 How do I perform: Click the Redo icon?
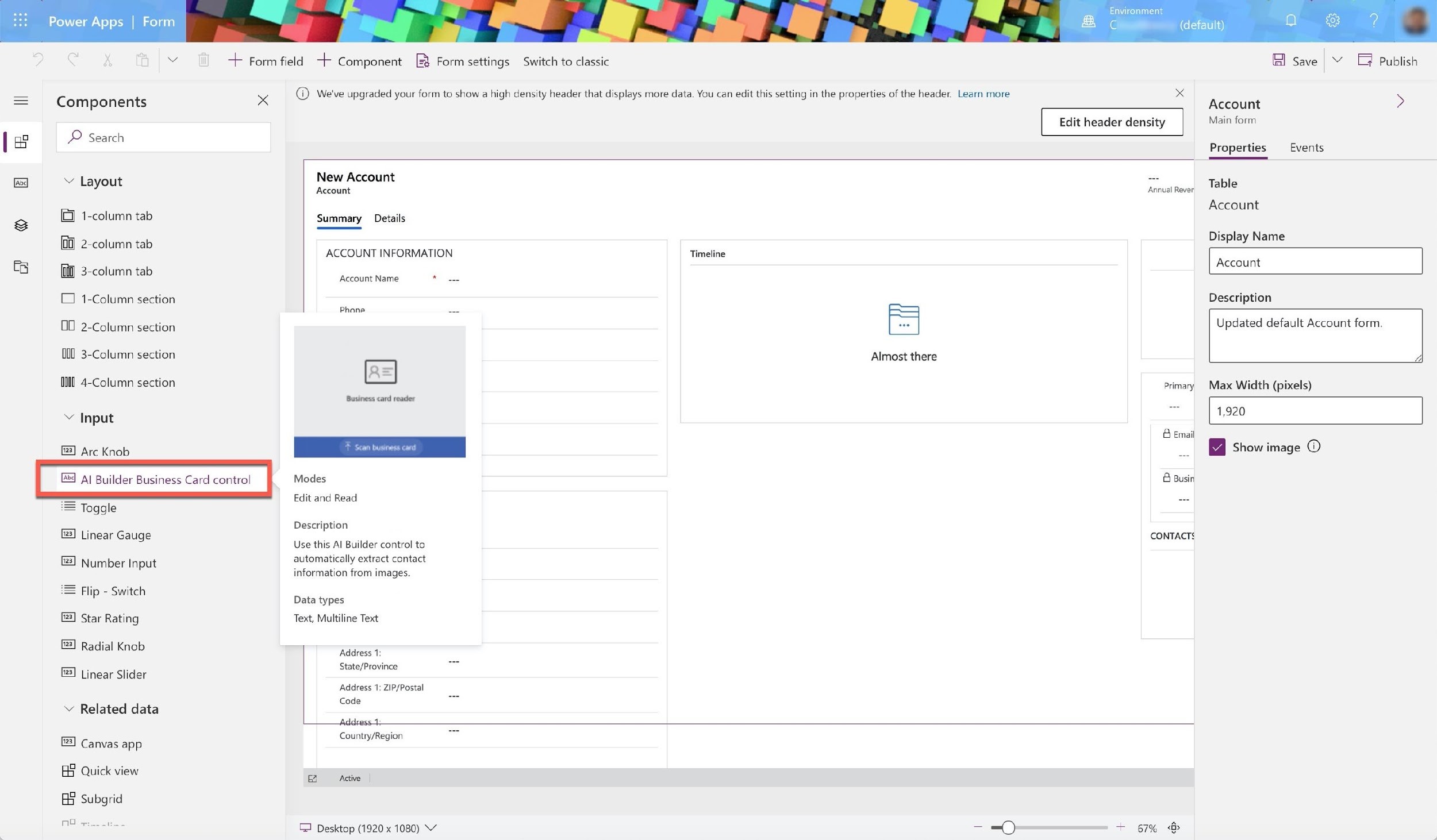tap(73, 60)
